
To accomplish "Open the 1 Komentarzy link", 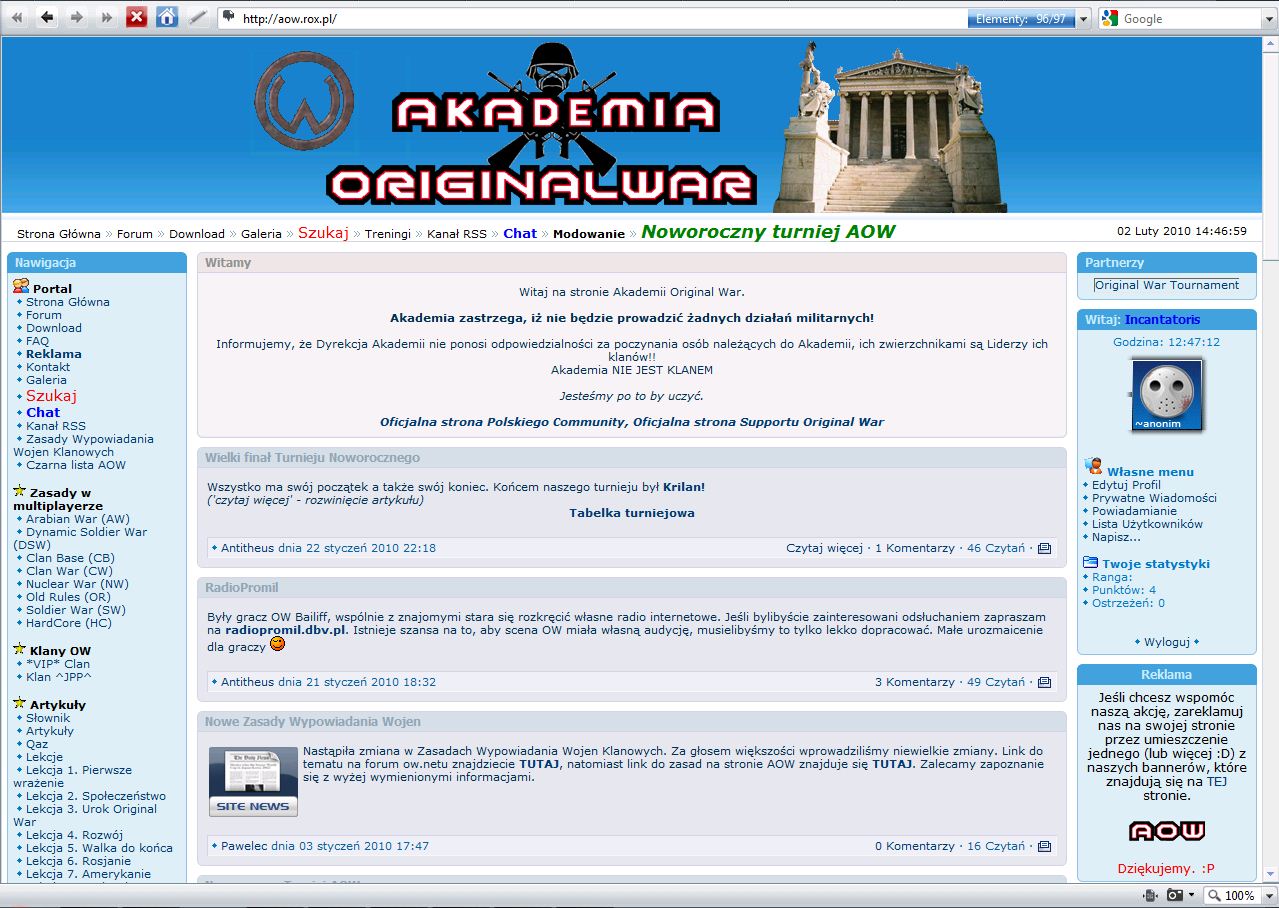I will 915,548.
